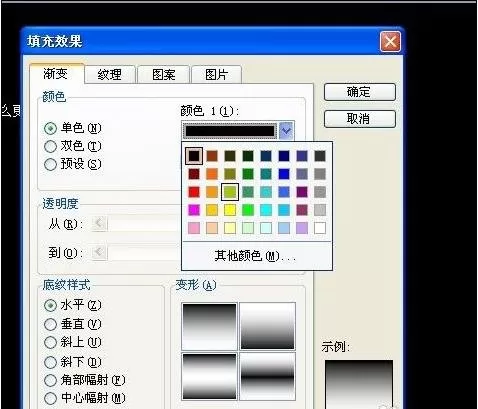The width and height of the screenshot is (478, 409).
Task: Choose the lavender swatch
Action: pyautogui.click(x=302, y=228)
